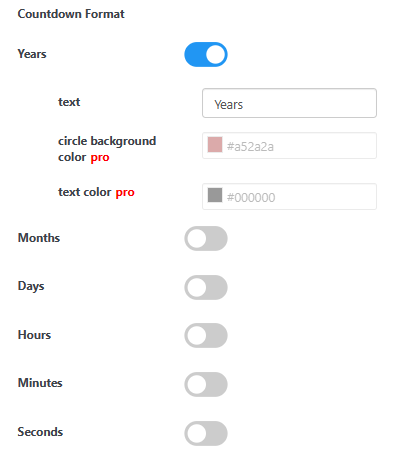
Task: Click the #000000 hex color field
Action: click(289, 196)
